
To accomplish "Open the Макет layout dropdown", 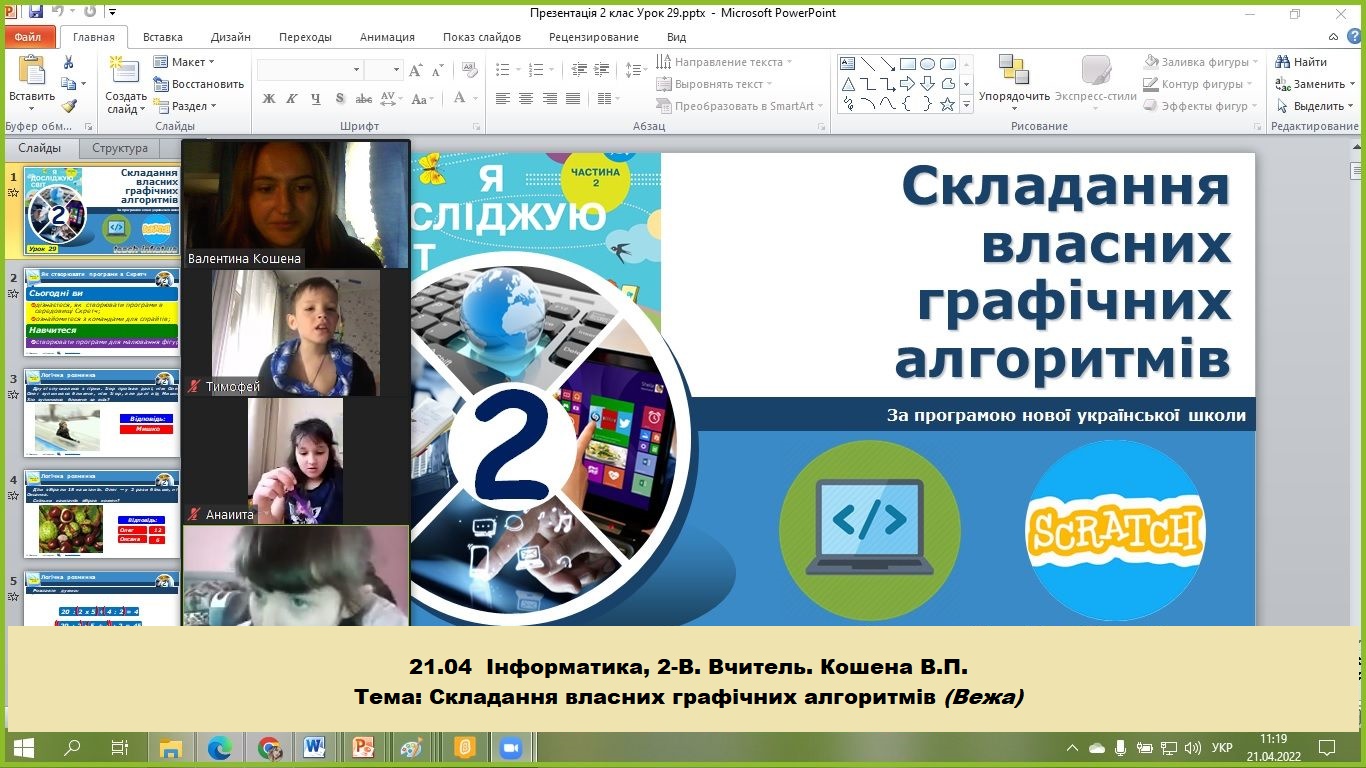I will pos(187,62).
